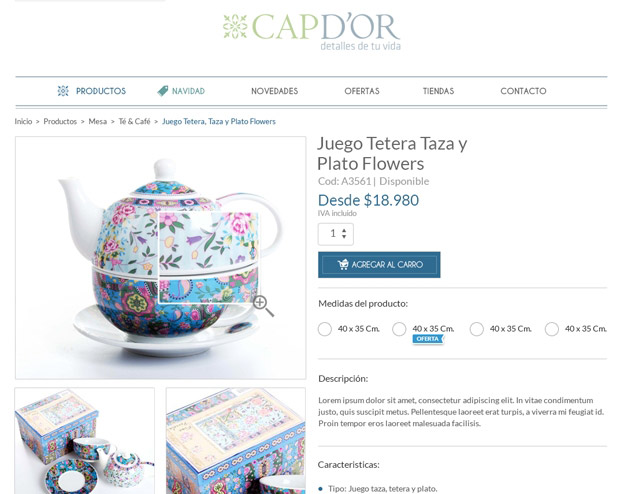View the thumbnail with box and unpacked set

[x=85, y=441]
